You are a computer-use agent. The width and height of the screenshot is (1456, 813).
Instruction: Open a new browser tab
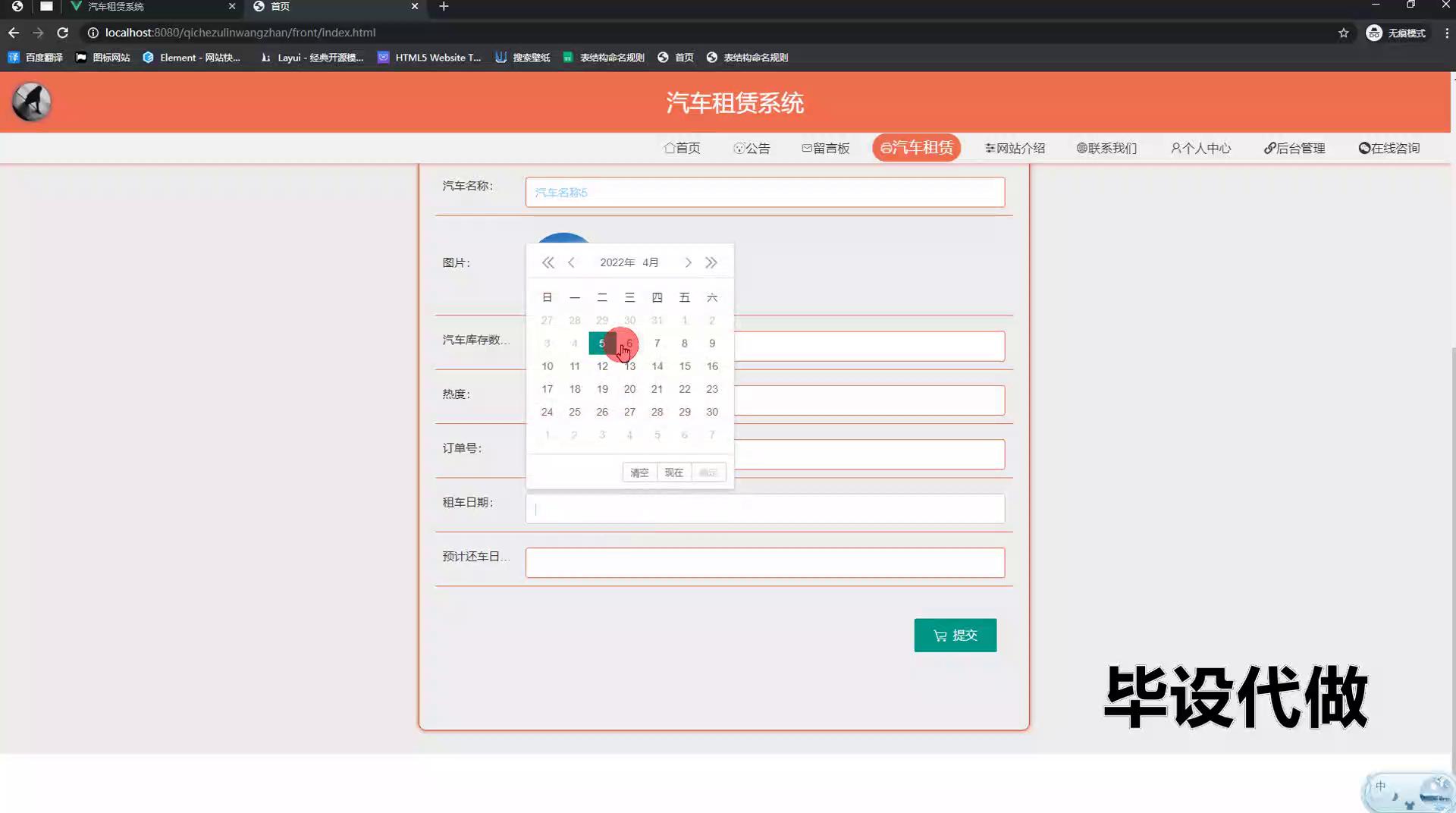444,7
